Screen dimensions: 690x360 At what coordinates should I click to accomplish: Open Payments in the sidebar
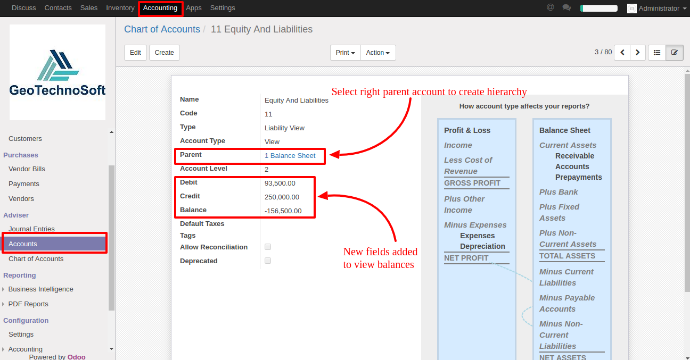tap(24, 184)
